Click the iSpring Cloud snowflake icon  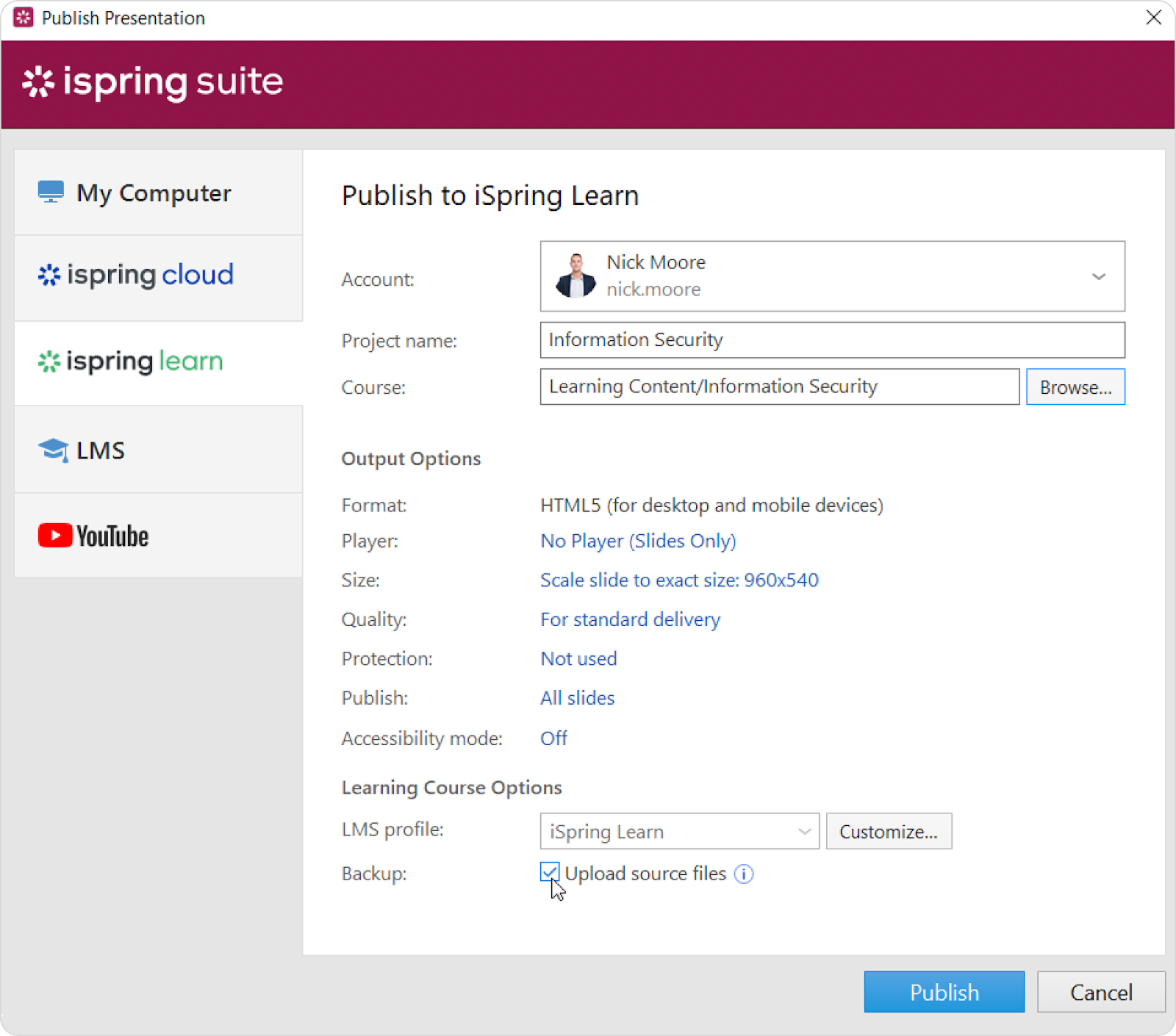tap(49, 275)
